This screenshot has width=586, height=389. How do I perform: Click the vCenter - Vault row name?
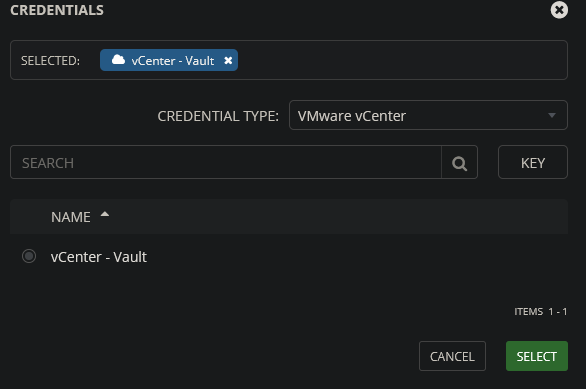tap(99, 257)
